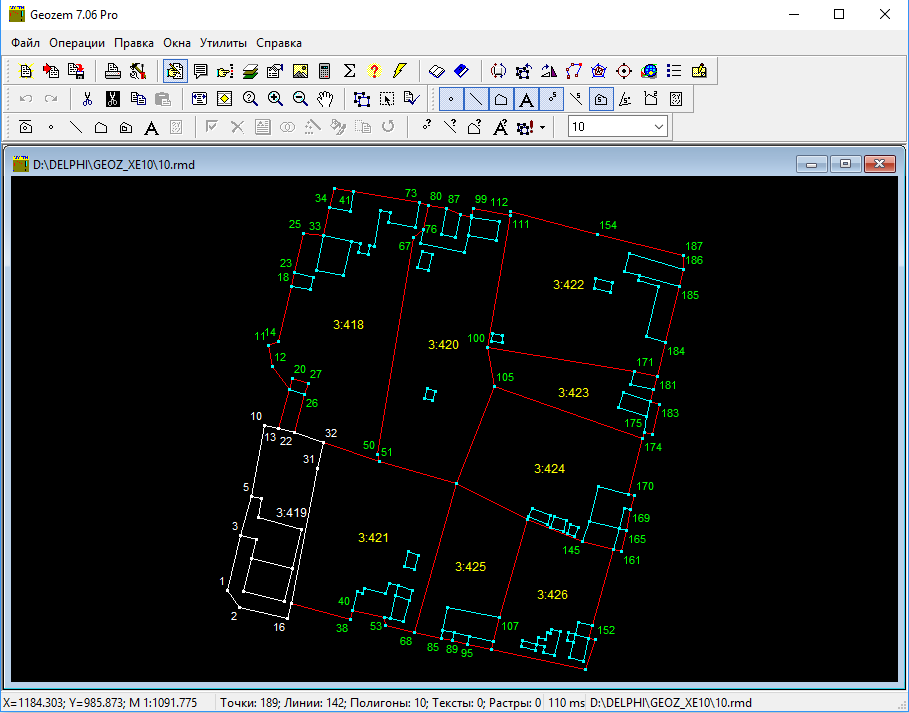Click the yellow lightning bolt icon
Screen dimensions: 909x713
400,71
